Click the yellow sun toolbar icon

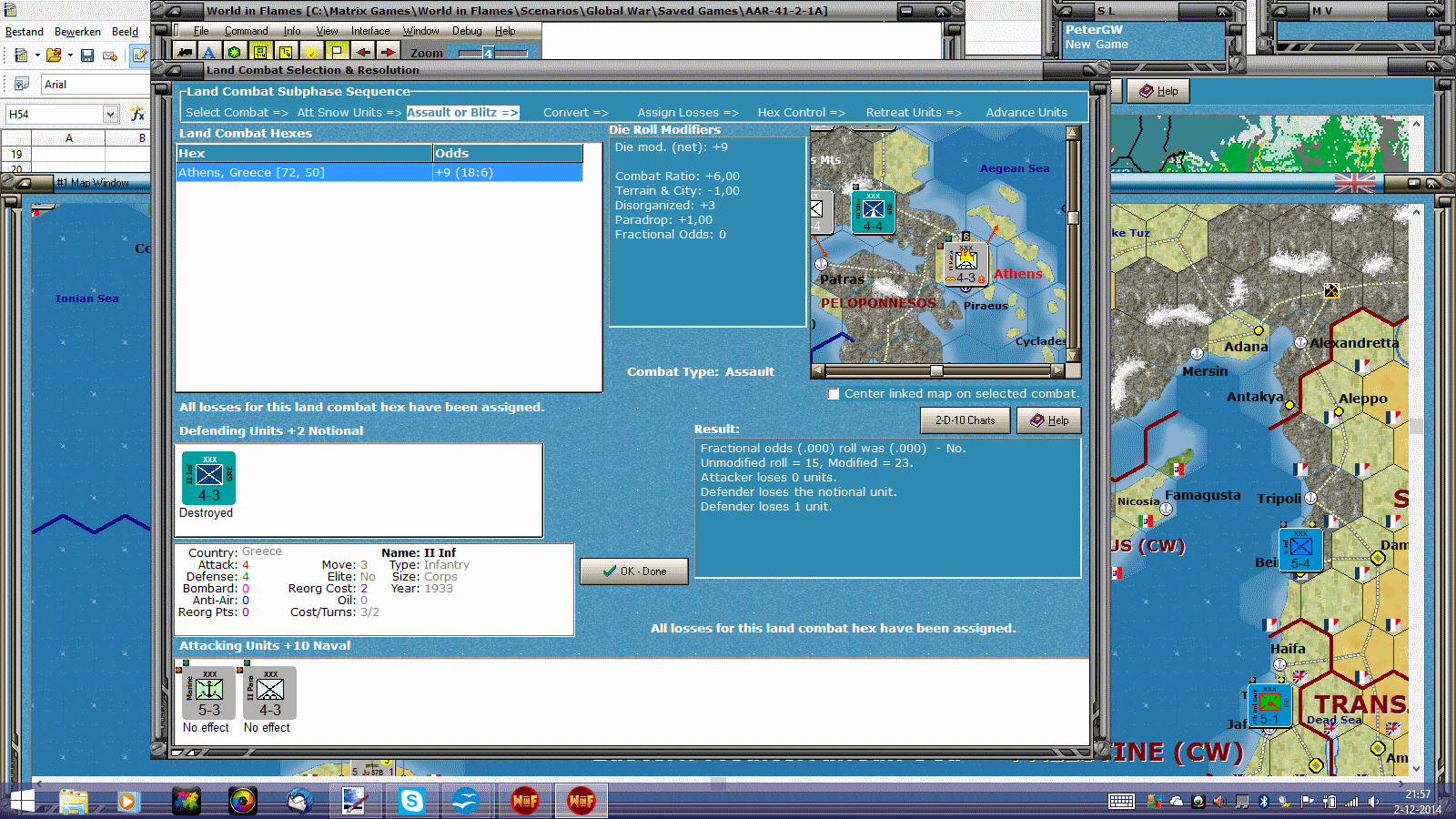tap(310, 52)
